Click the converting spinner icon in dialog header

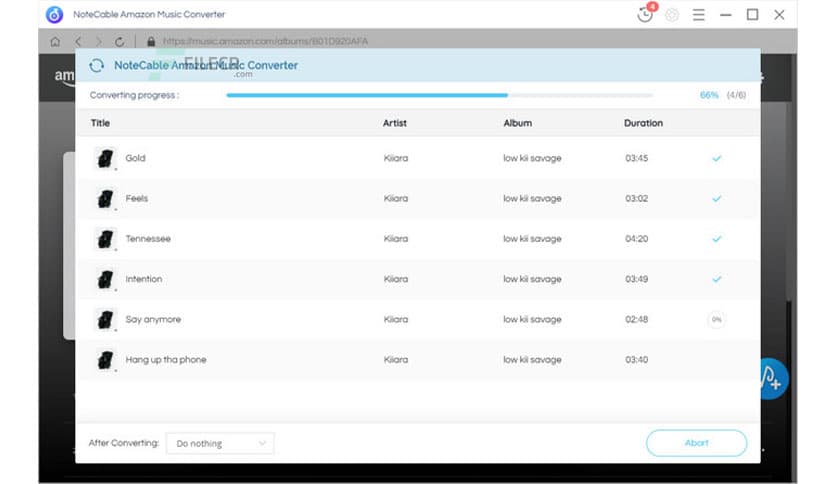coord(97,66)
